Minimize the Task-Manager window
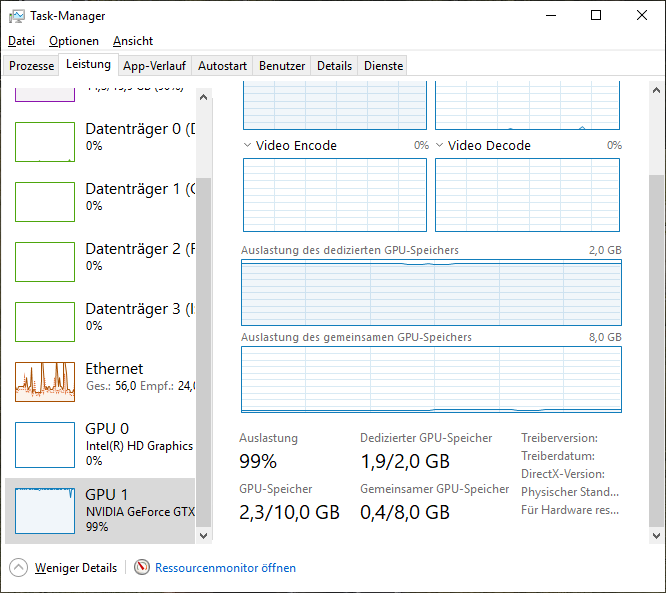The image size is (666, 593). pyautogui.click(x=551, y=15)
